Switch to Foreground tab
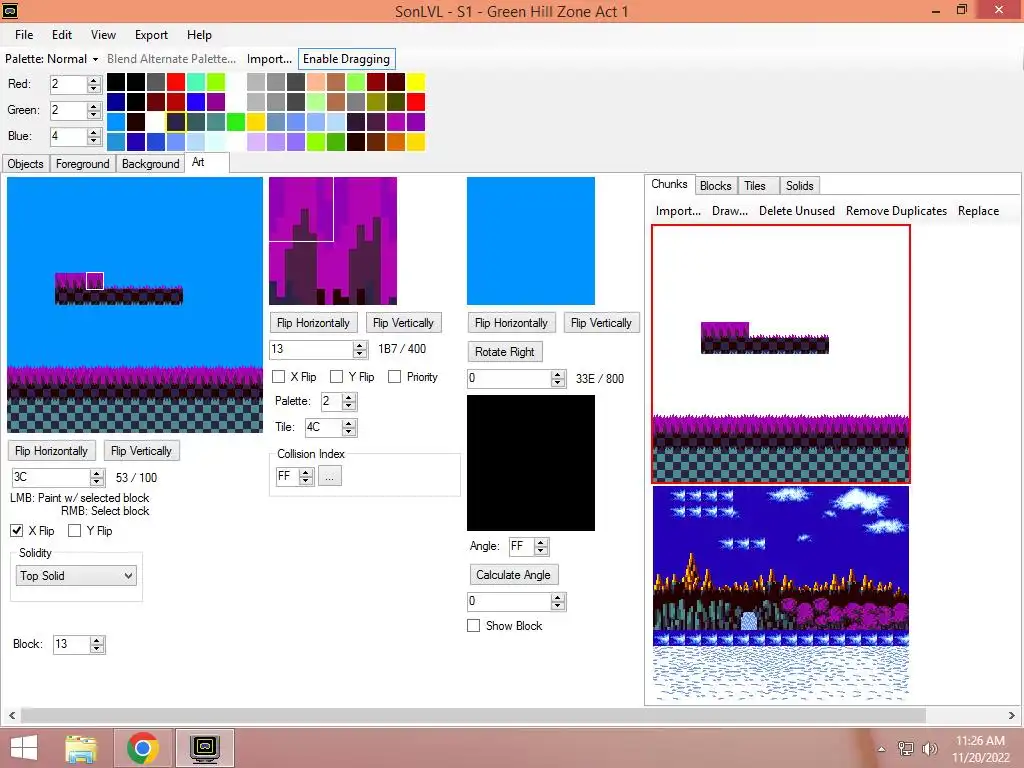This screenshot has width=1024, height=768. 82,164
